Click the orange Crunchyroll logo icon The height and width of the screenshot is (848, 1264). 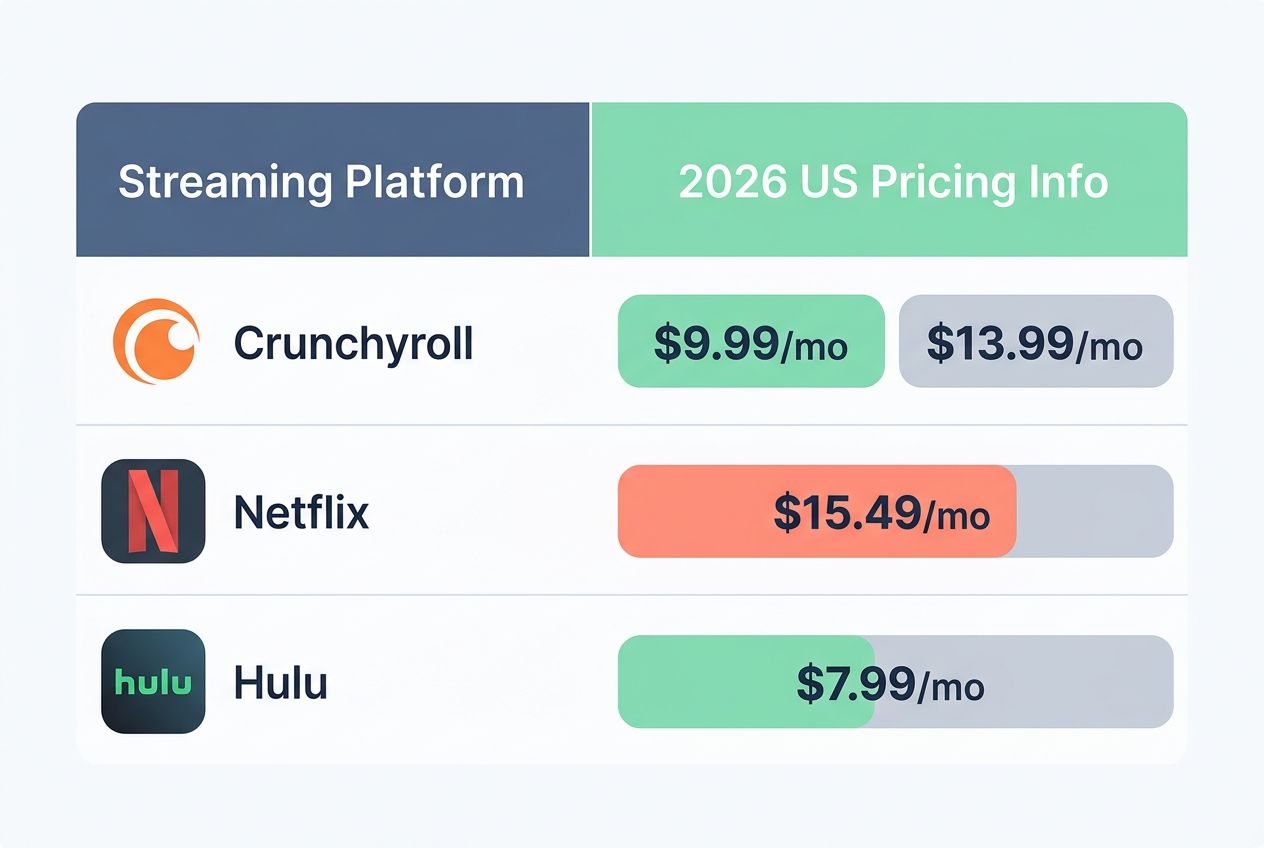pos(156,341)
